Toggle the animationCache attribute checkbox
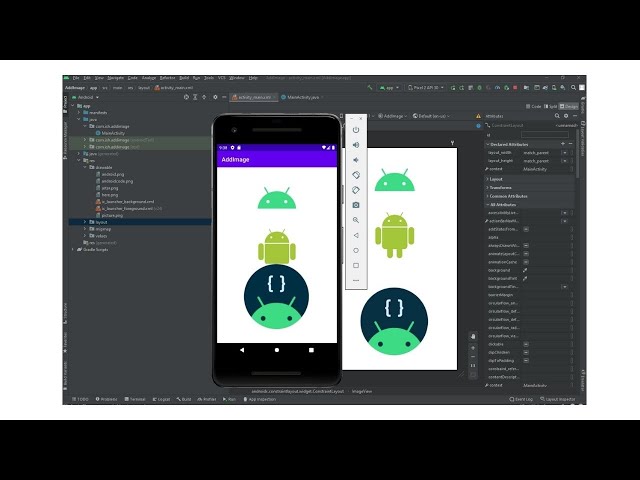The width and height of the screenshot is (640, 480). pos(526,262)
